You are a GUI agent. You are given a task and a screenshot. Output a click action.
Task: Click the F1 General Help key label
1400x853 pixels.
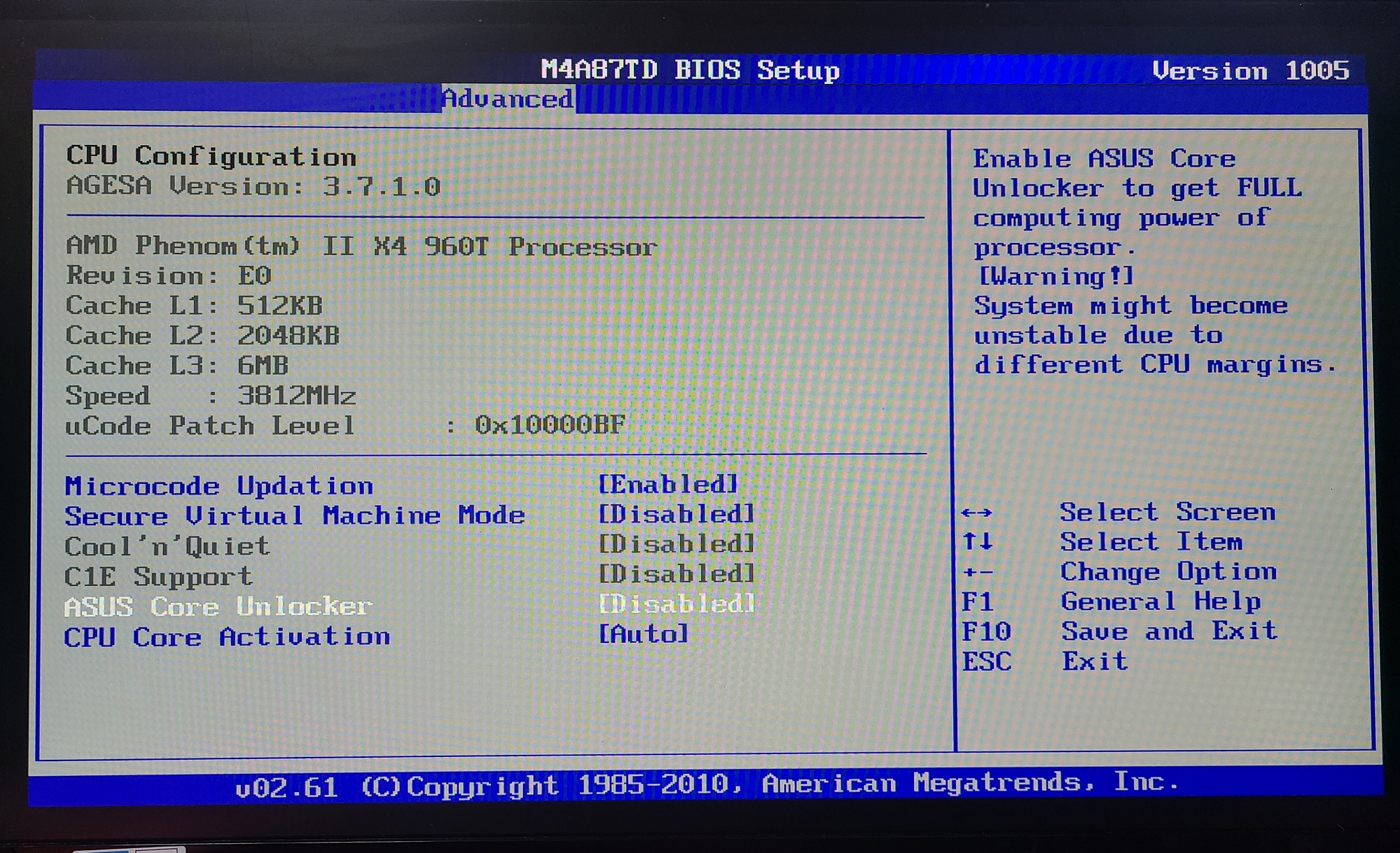point(976,602)
